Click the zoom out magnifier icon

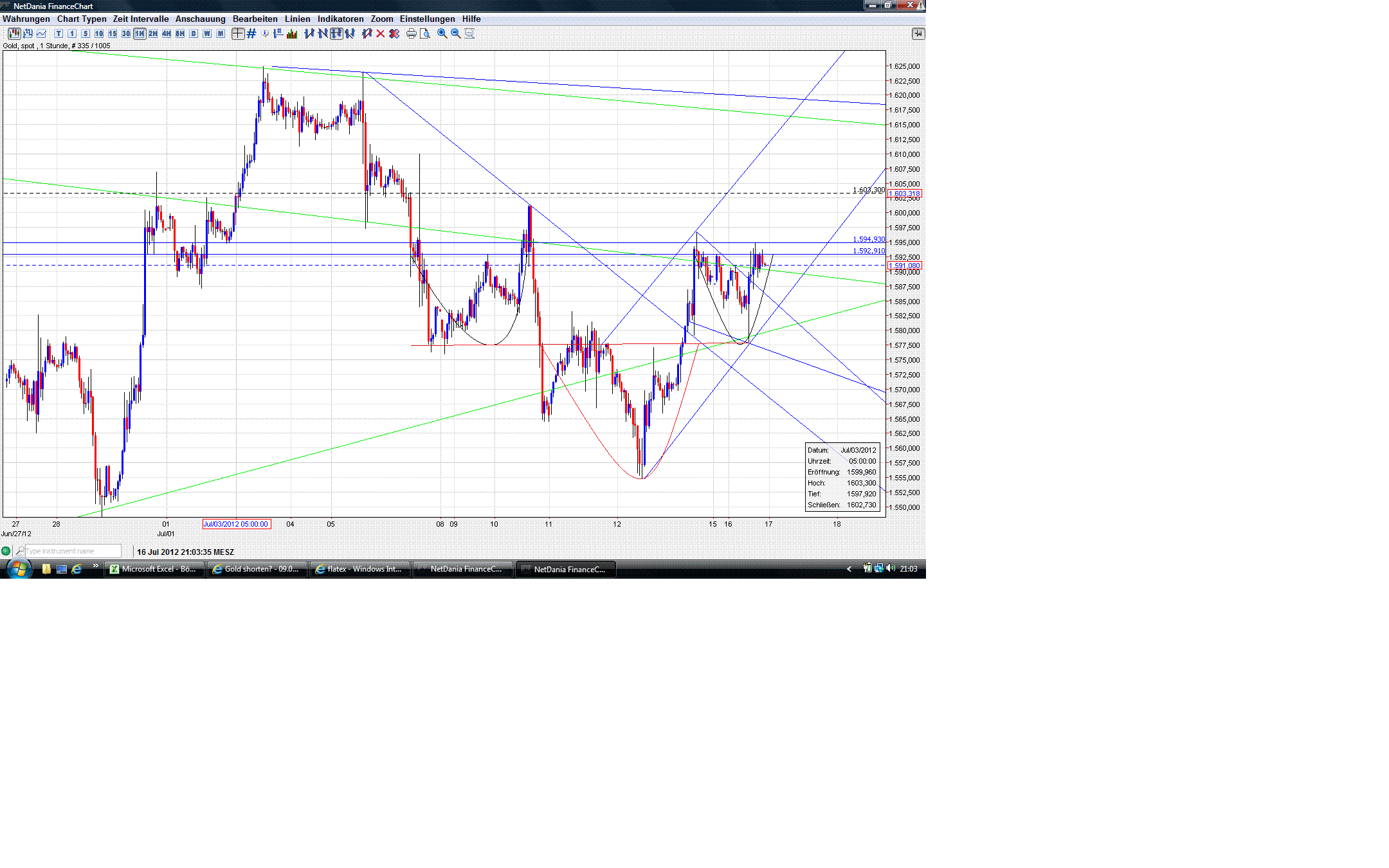coord(454,33)
